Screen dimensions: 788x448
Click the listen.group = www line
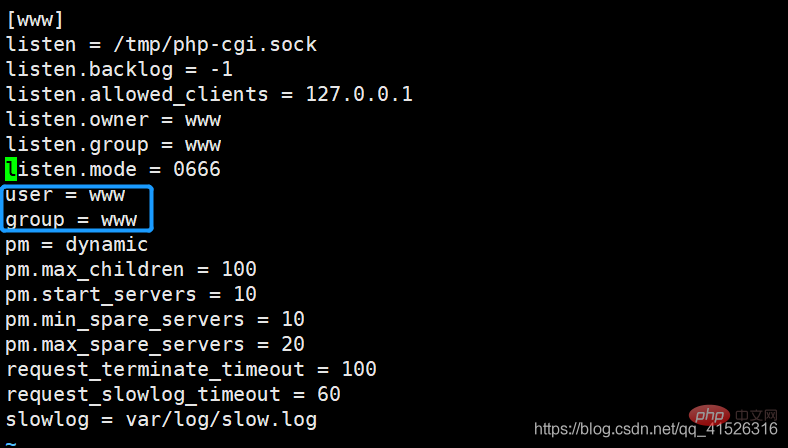point(113,144)
